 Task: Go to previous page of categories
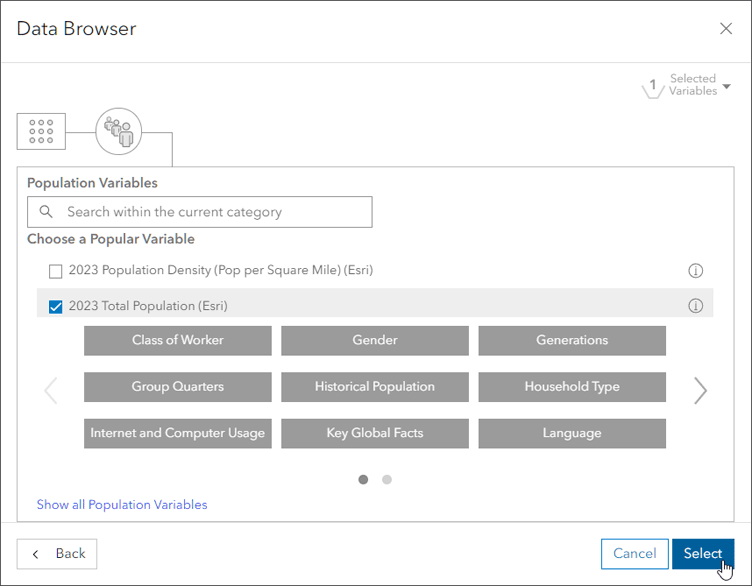[51, 391]
